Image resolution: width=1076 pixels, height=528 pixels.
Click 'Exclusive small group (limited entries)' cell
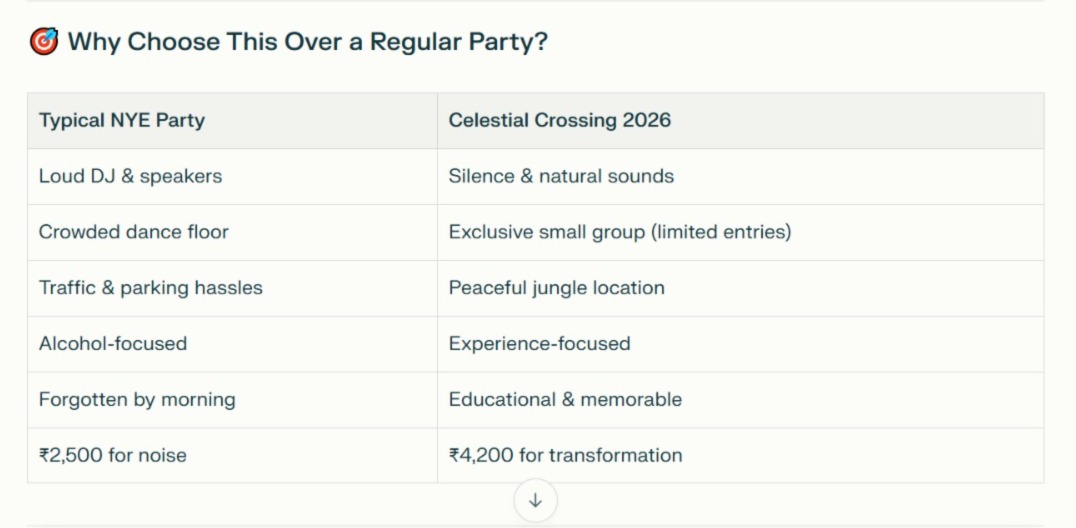620,232
